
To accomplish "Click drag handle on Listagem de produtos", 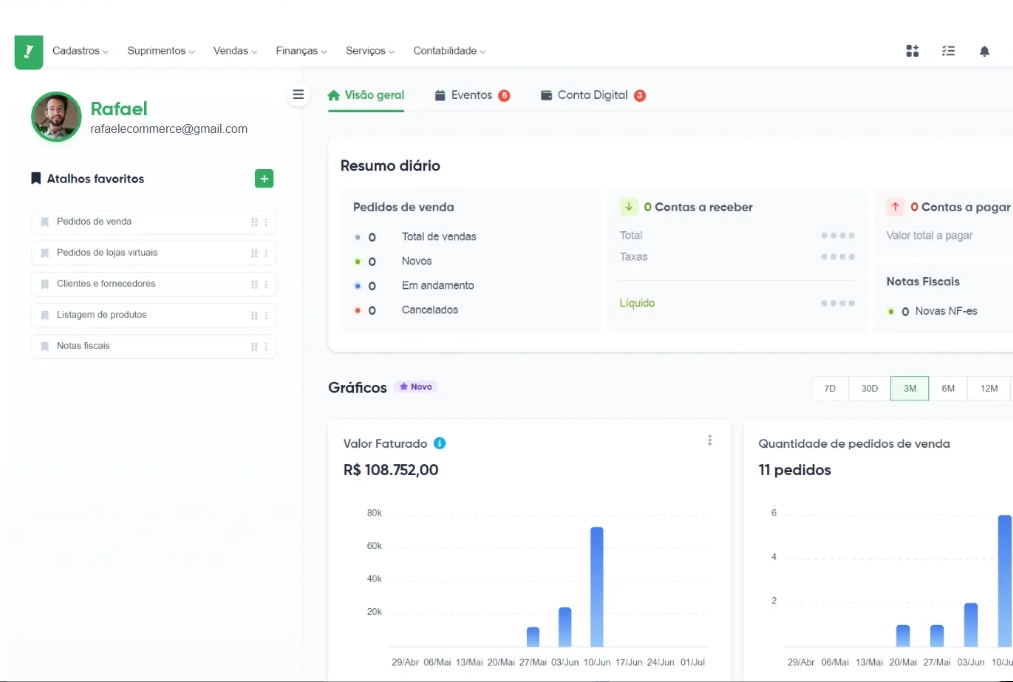I will coord(254,315).
